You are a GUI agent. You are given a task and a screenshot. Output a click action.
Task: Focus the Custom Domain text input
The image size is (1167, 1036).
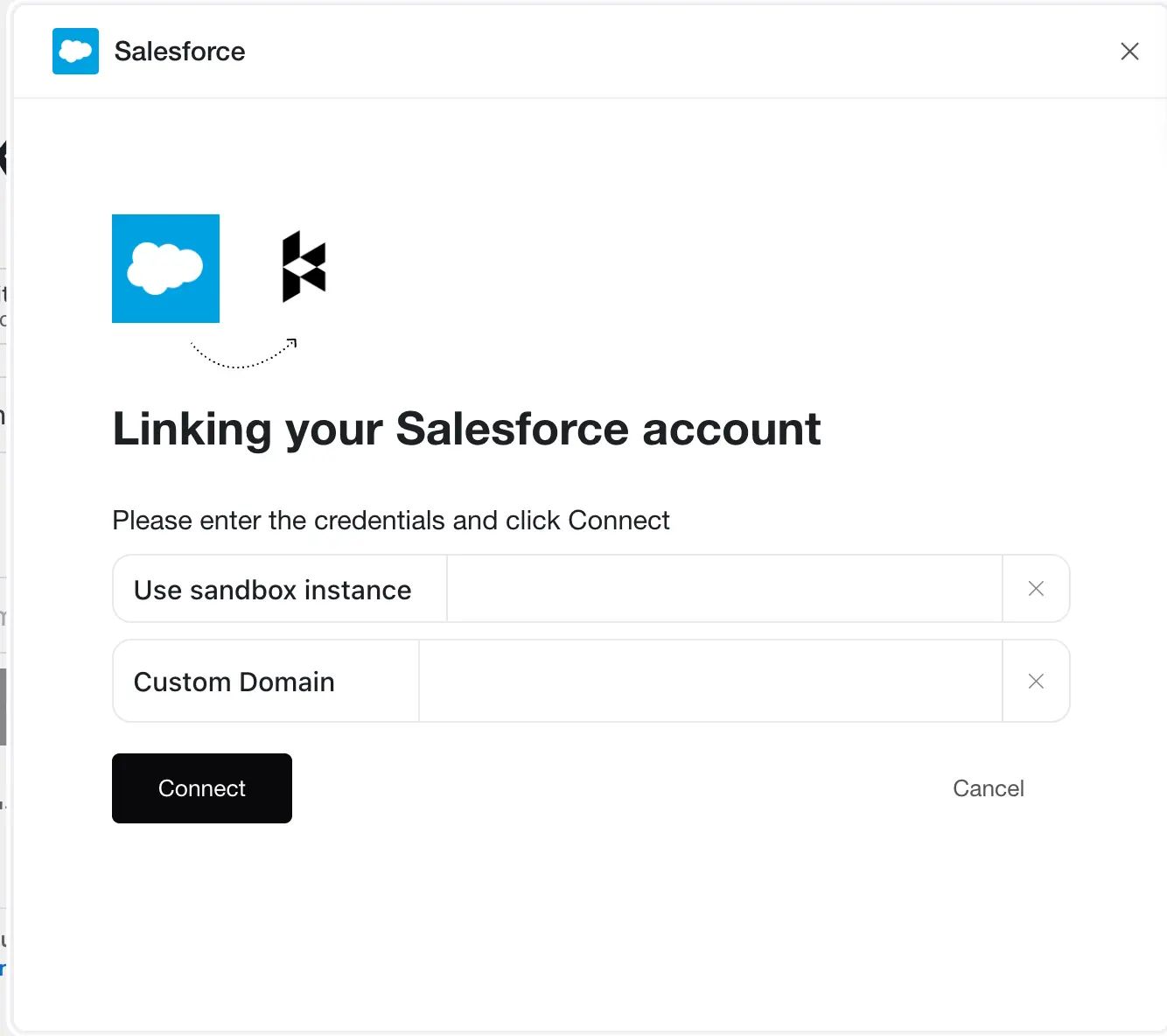pos(710,681)
